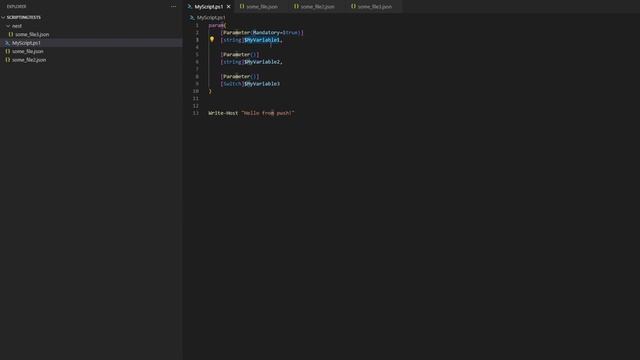Screen dimensions: 640x360
Task: Click the lightbulb code action icon
Action: (212, 40)
